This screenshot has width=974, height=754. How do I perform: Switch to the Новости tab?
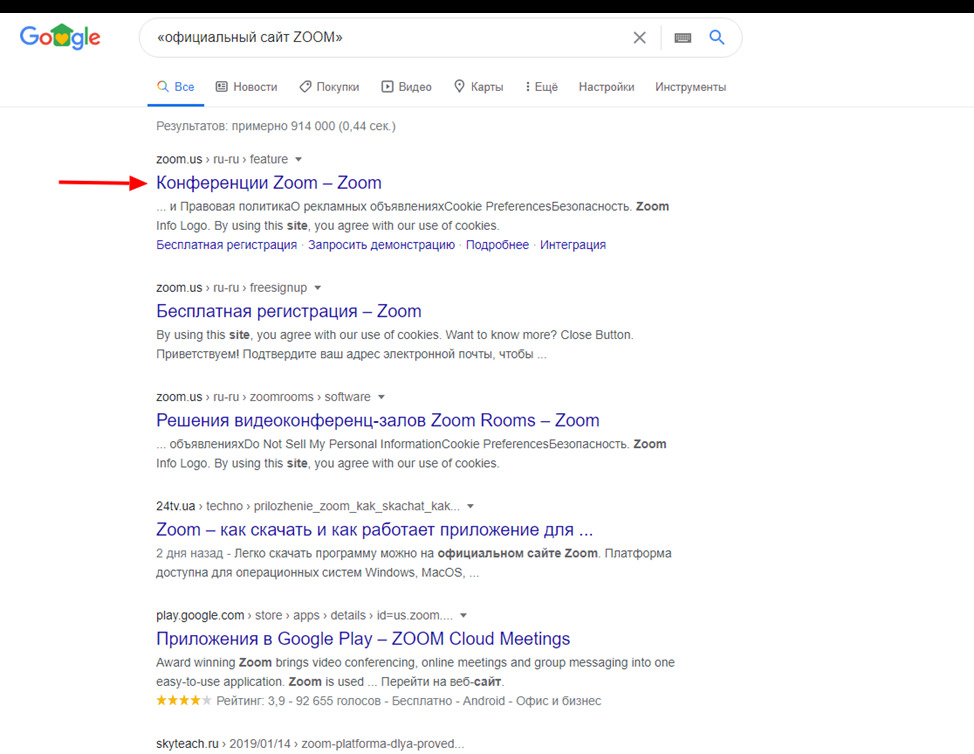click(247, 87)
